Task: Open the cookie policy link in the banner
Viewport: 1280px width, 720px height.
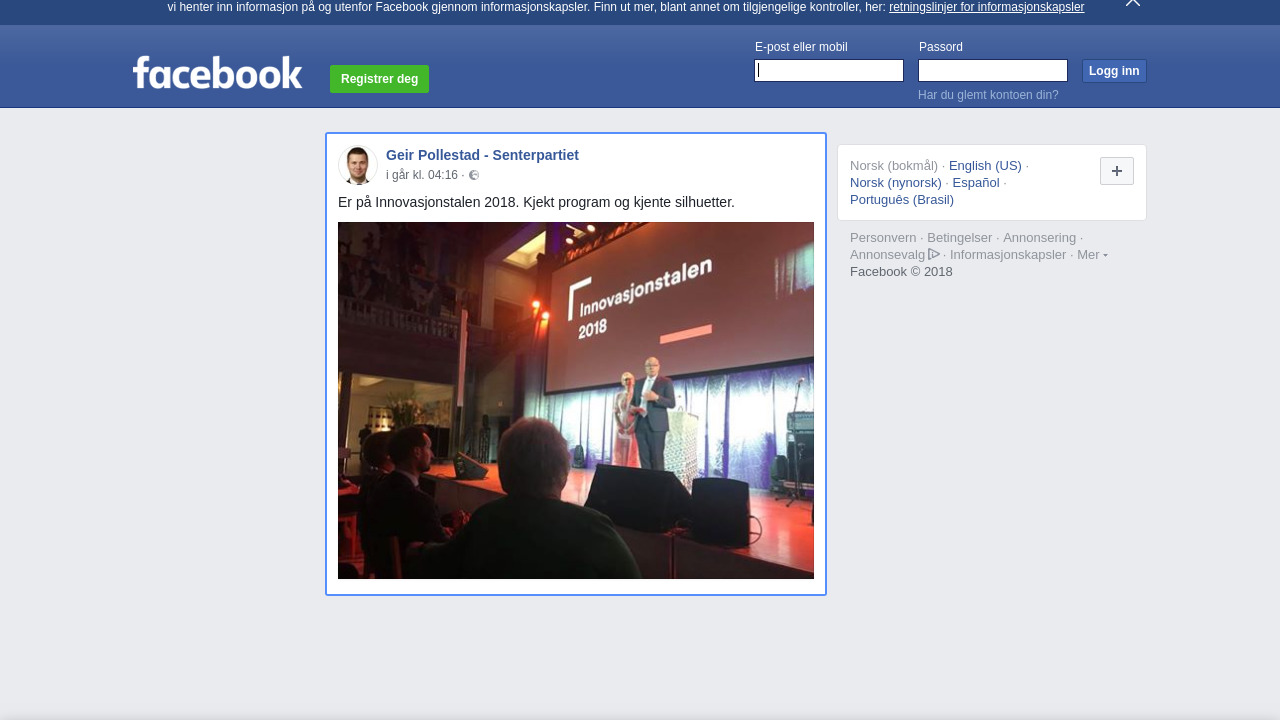Action: 986,7
